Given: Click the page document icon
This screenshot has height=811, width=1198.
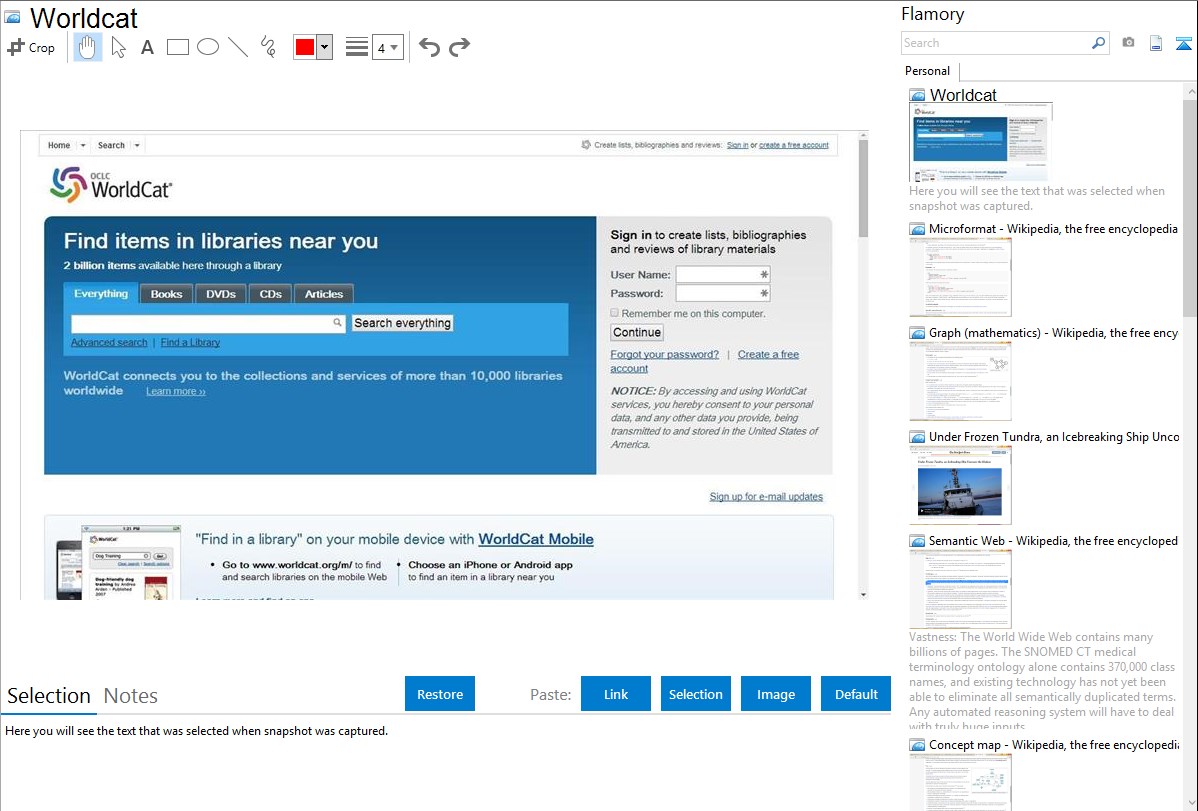Looking at the screenshot, I should [1156, 43].
